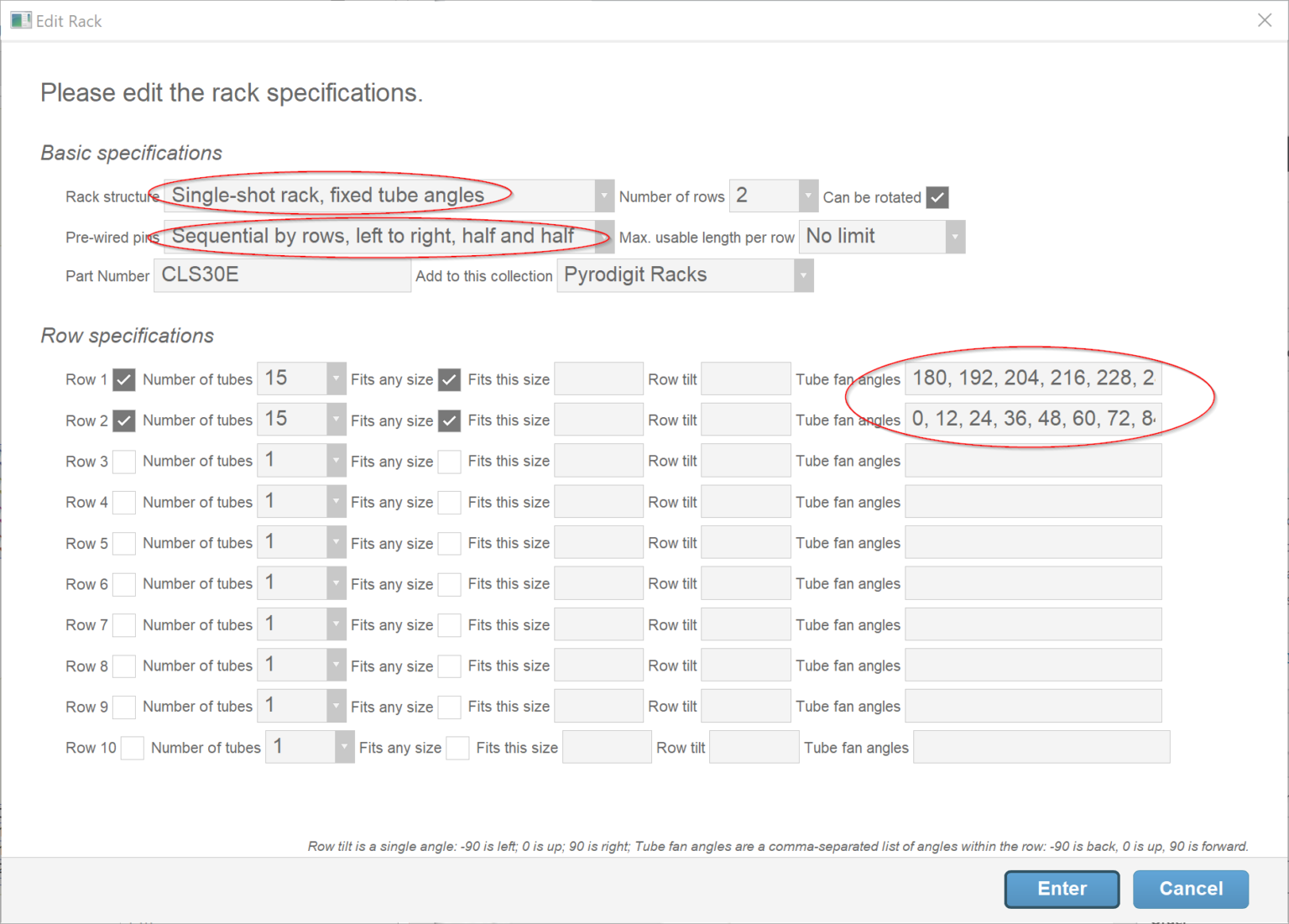Click the Cancel button
Image resolution: width=1289 pixels, height=924 pixels.
pyautogui.click(x=1190, y=889)
